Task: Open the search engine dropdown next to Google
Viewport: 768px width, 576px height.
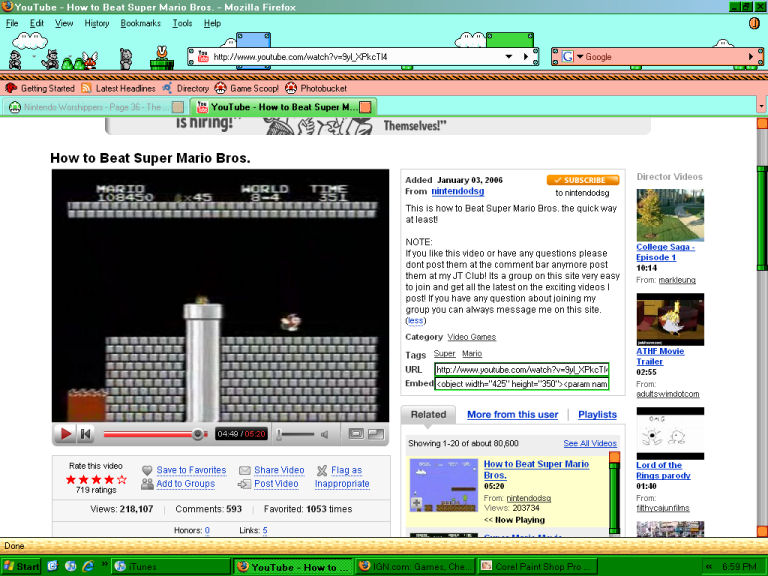Action: tap(580, 57)
